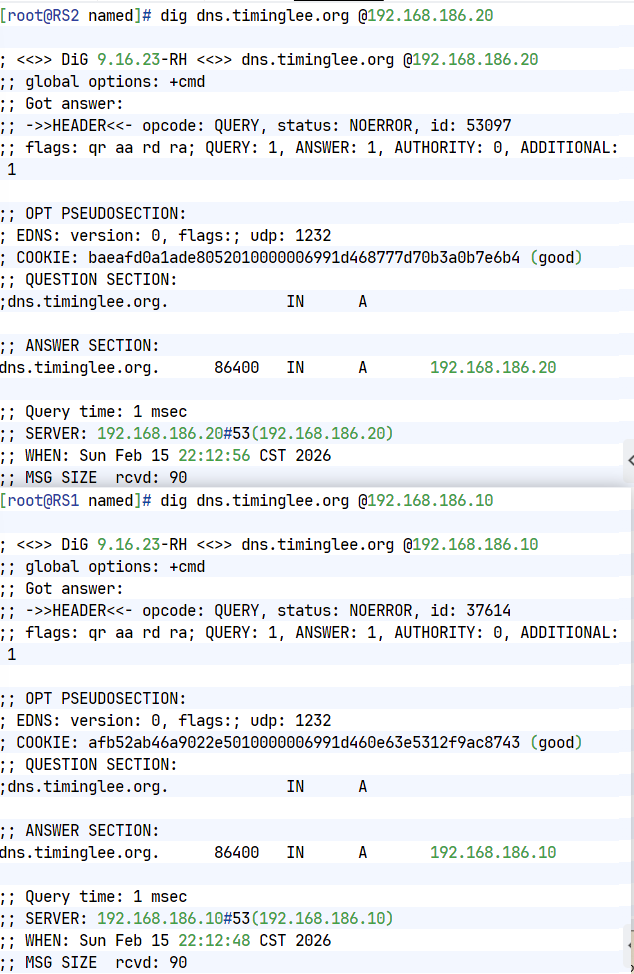The width and height of the screenshot is (634, 974).
Task: Click RS2 answer IP 192.168.186.20
Action: coord(493,368)
